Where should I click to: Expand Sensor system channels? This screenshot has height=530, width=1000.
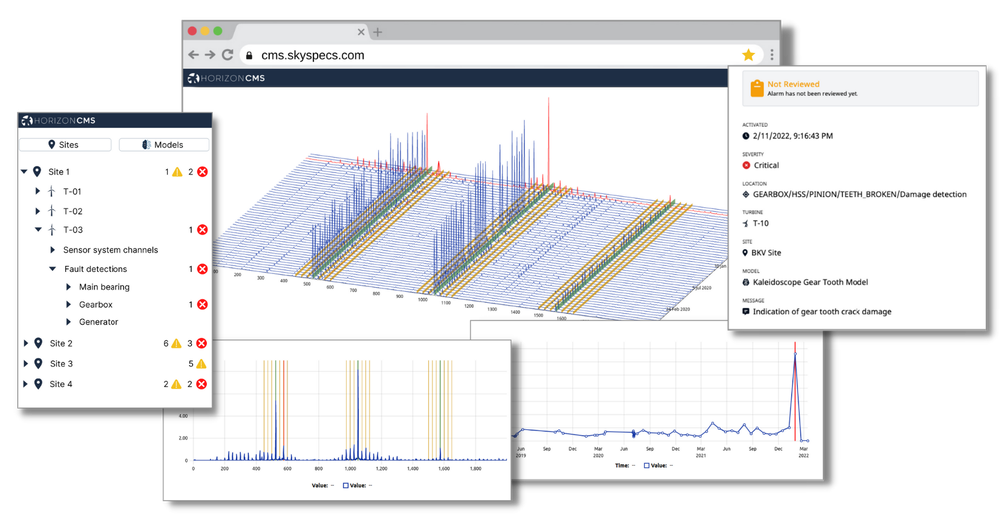[x=52, y=250]
